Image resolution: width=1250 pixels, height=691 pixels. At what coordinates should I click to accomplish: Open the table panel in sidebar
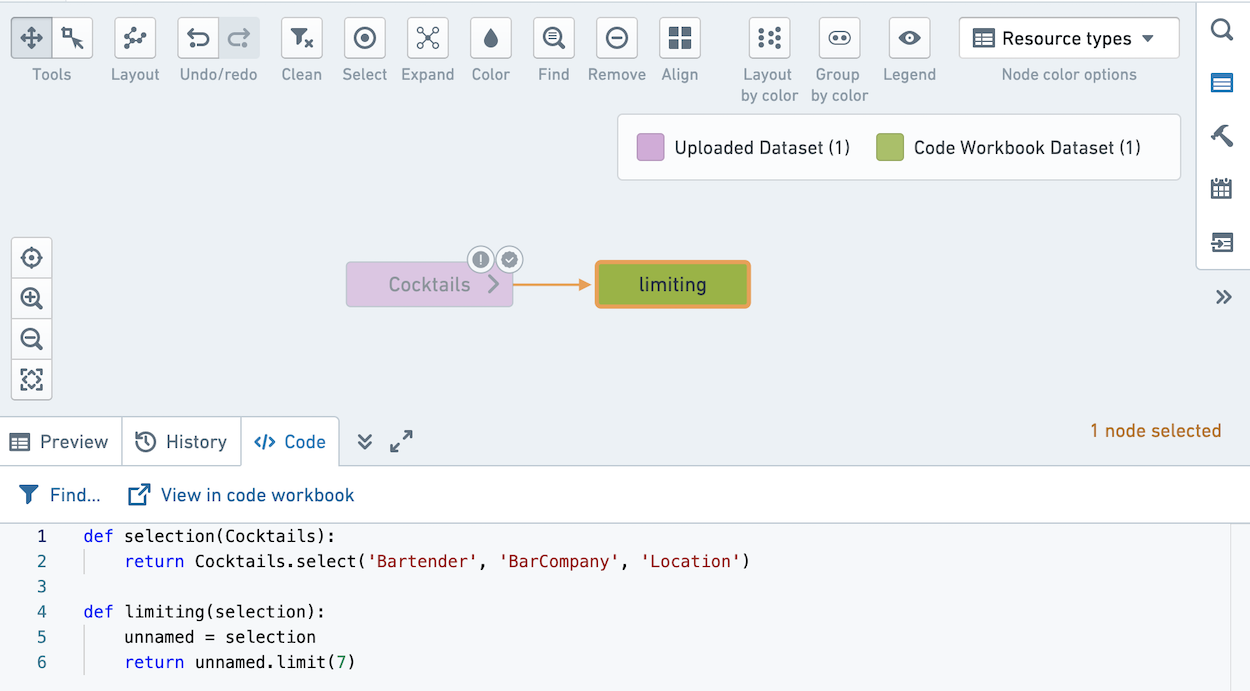click(x=1222, y=83)
